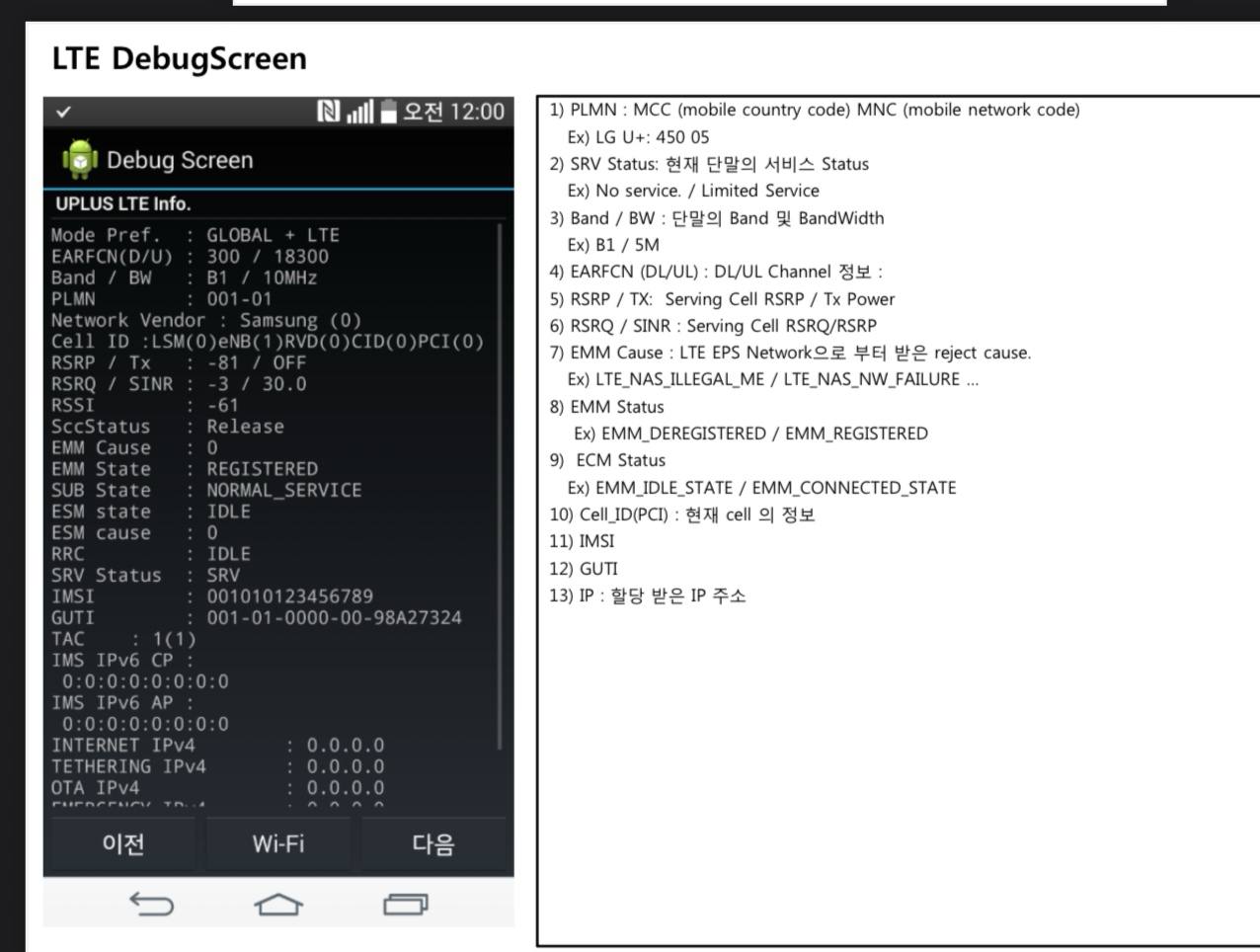
Task: Click the UPLUS LTE Info. header
Action: (x=123, y=203)
